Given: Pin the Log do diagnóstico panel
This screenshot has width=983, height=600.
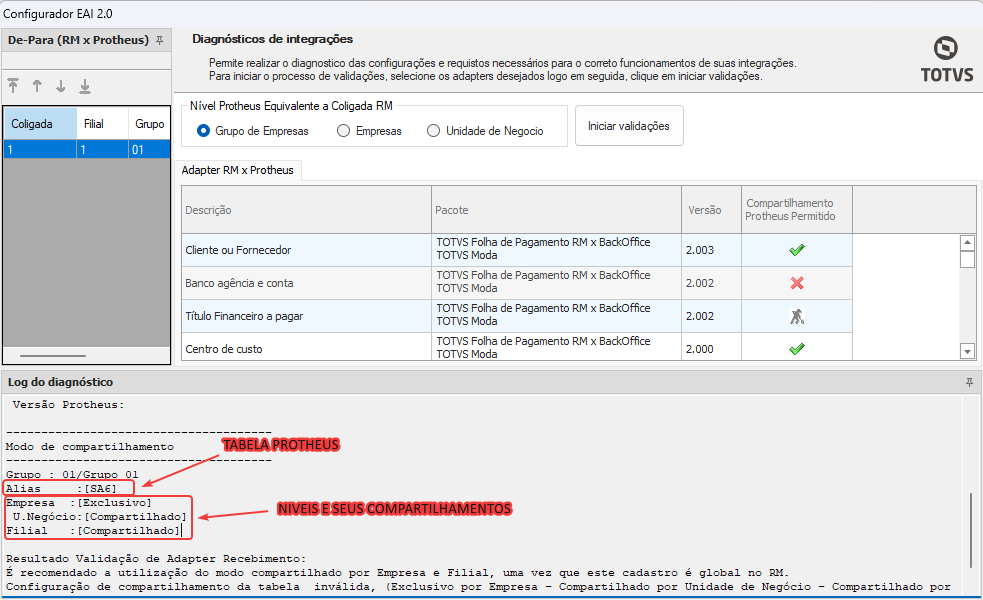Looking at the screenshot, I should click(969, 382).
